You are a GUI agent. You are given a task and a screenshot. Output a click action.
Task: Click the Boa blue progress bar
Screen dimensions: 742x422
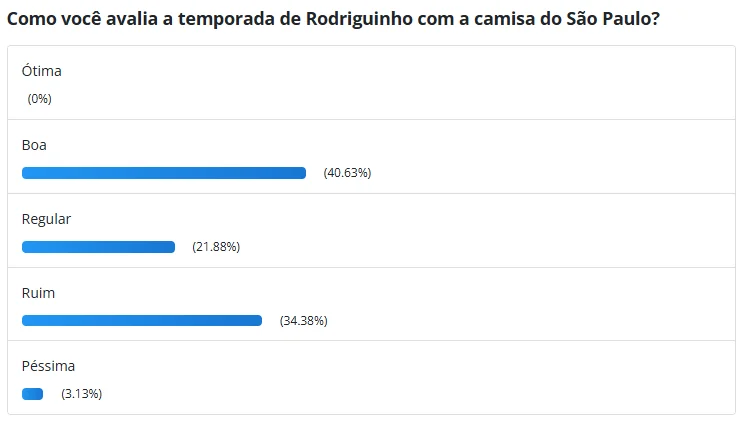pyautogui.click(x=164, y=173)
